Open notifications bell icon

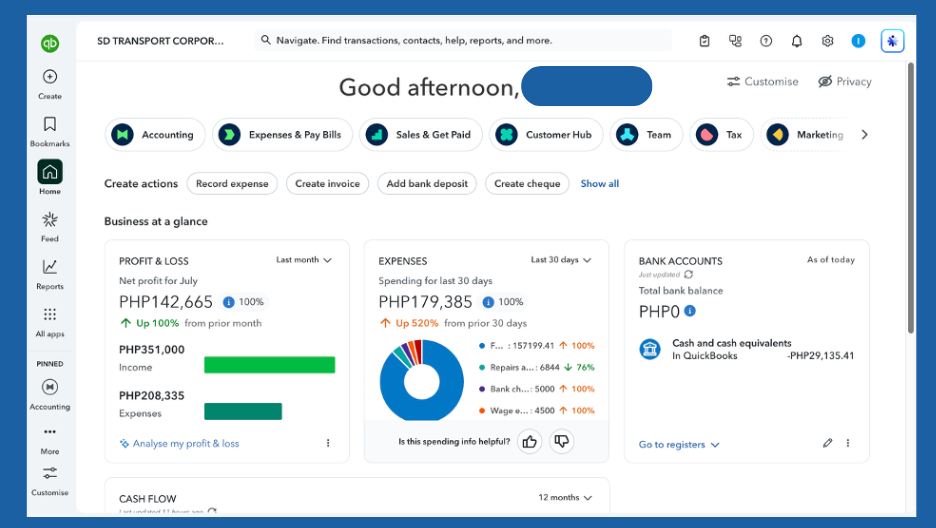tap(797, 41)
